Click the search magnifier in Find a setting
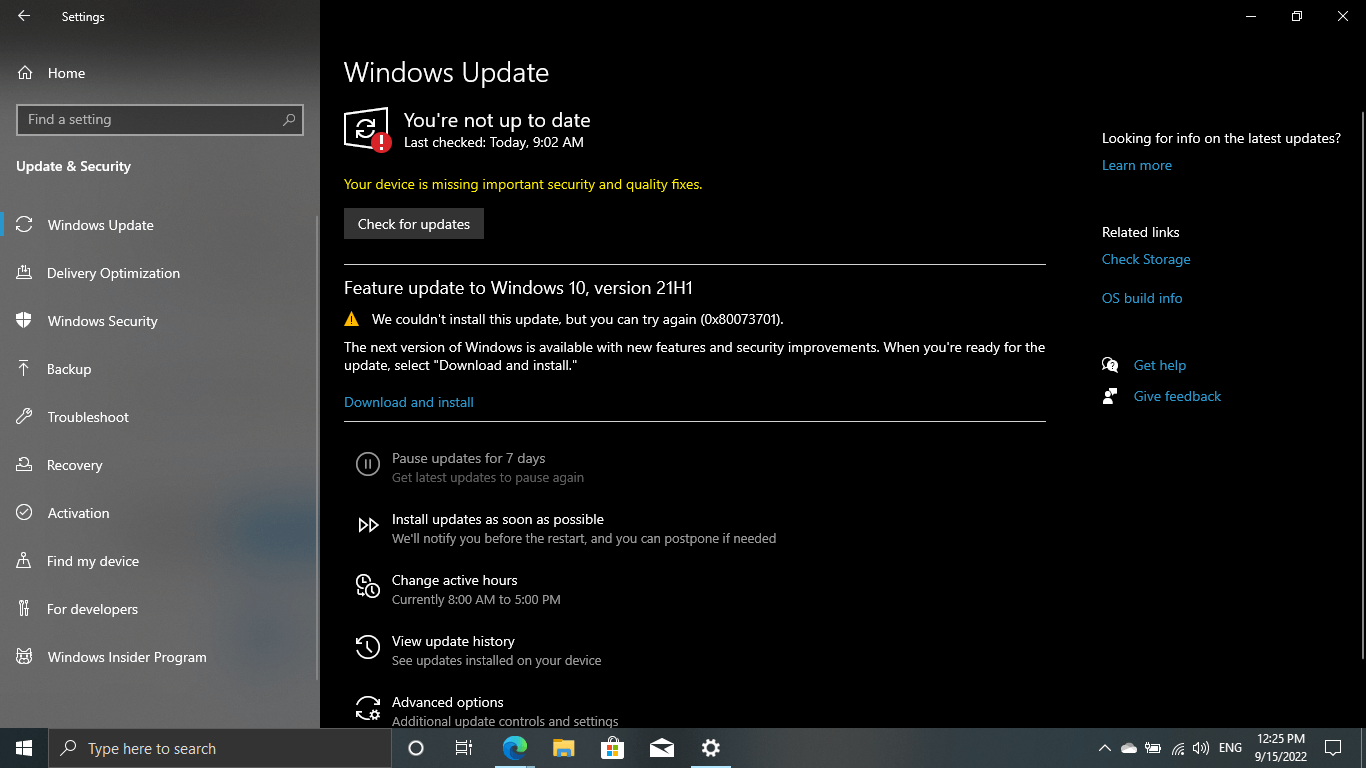 289,119
